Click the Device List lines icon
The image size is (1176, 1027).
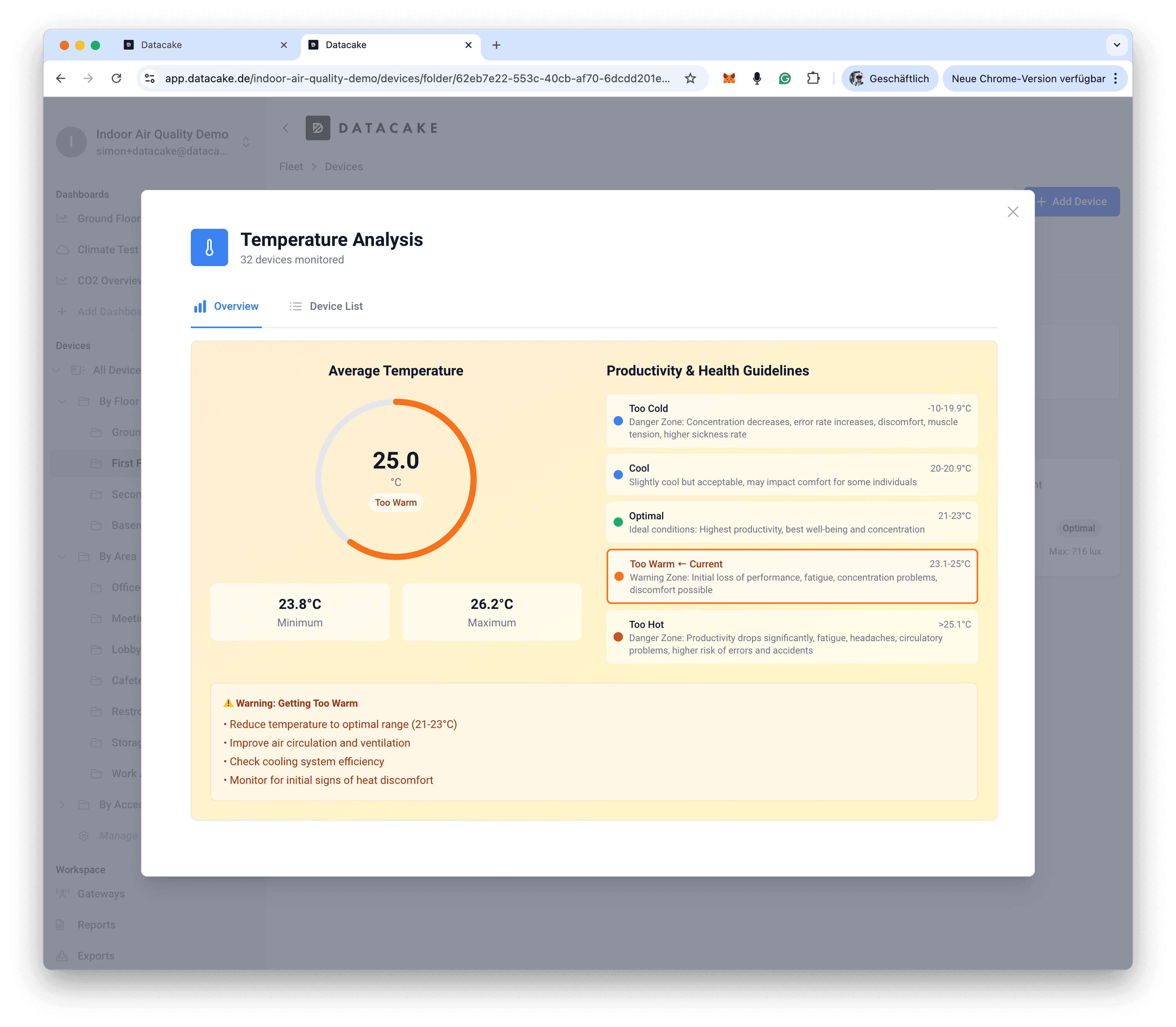(296, 307)
